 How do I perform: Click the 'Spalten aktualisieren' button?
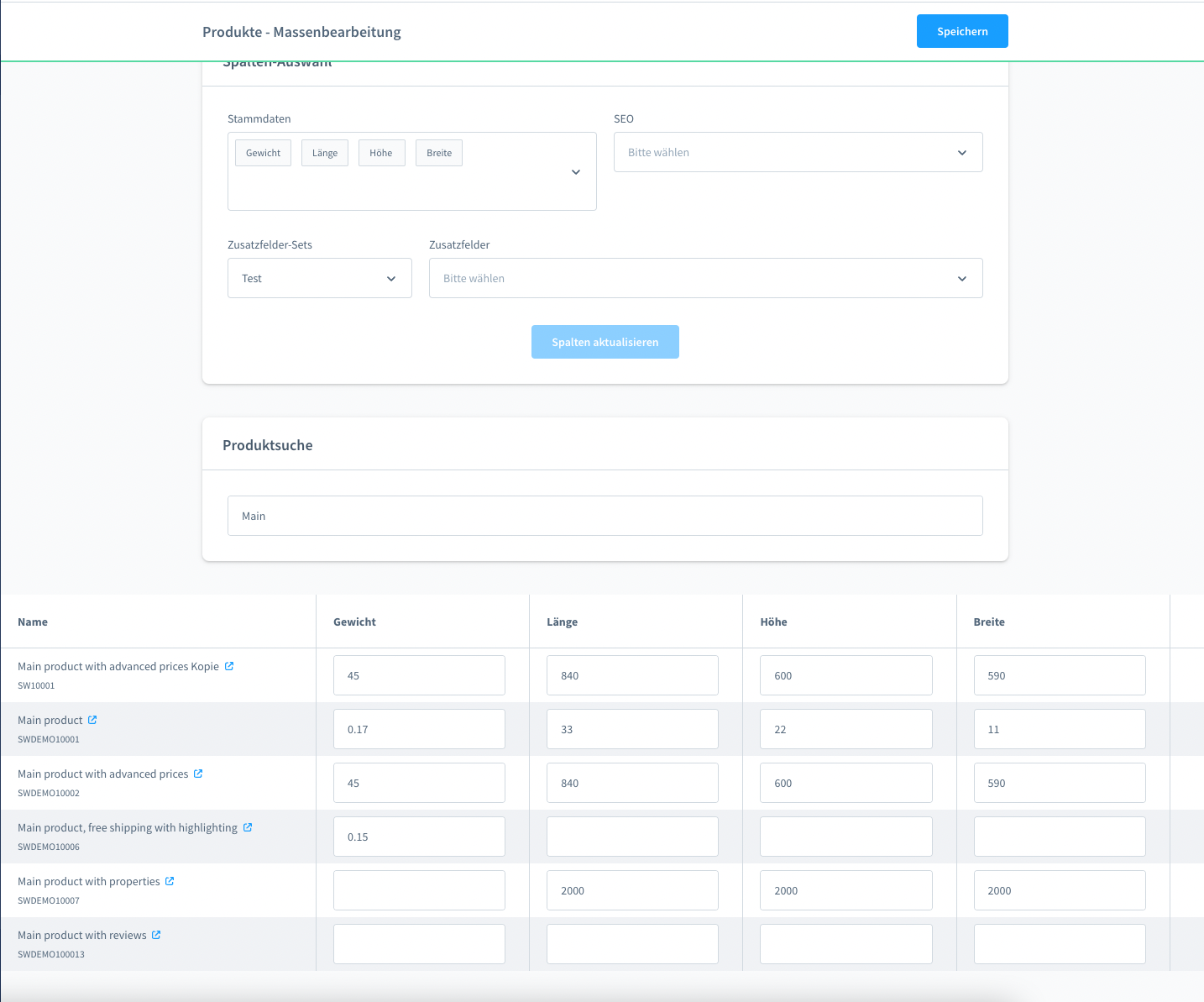605,342
